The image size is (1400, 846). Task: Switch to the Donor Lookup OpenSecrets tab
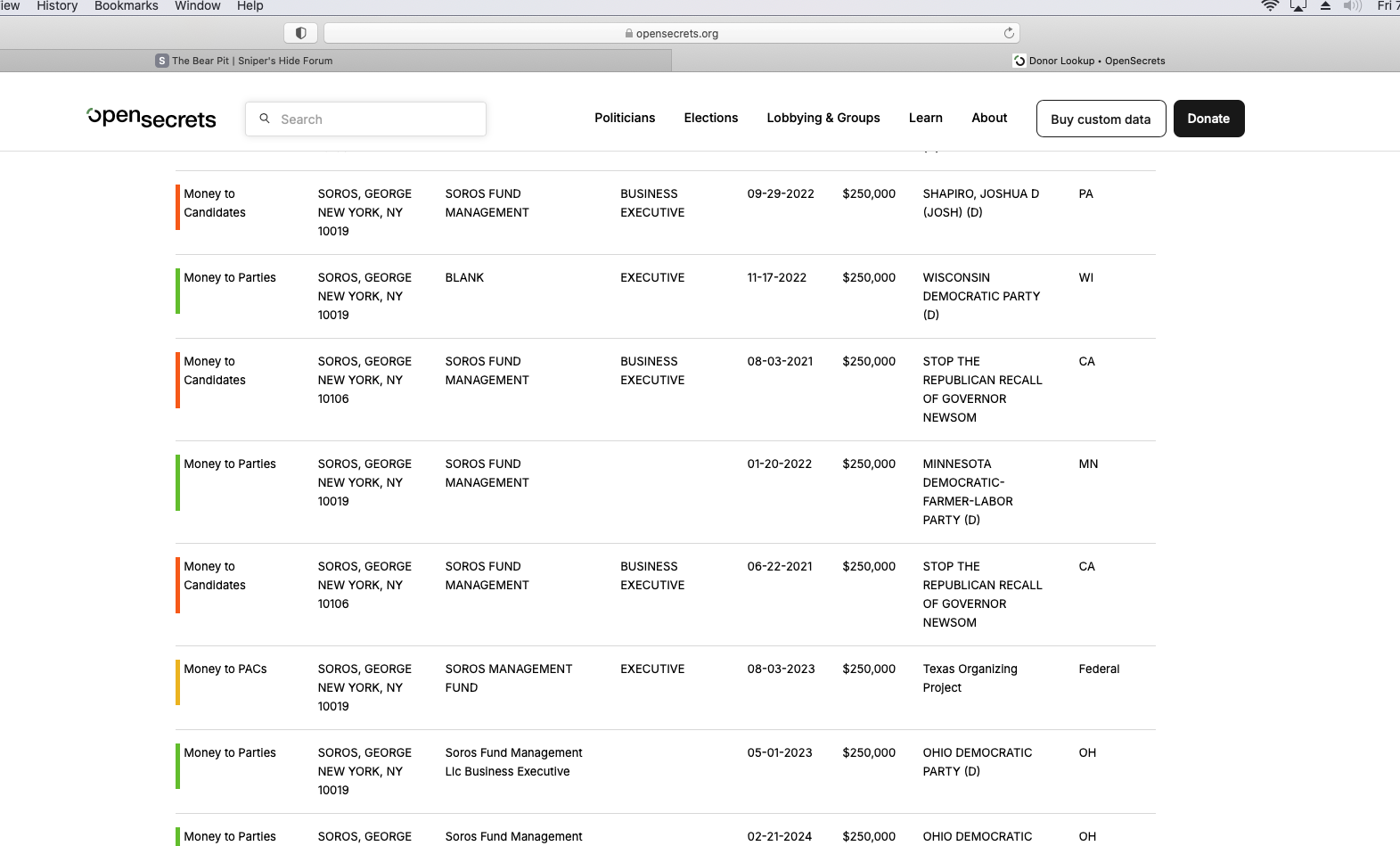coord(1036,61)
